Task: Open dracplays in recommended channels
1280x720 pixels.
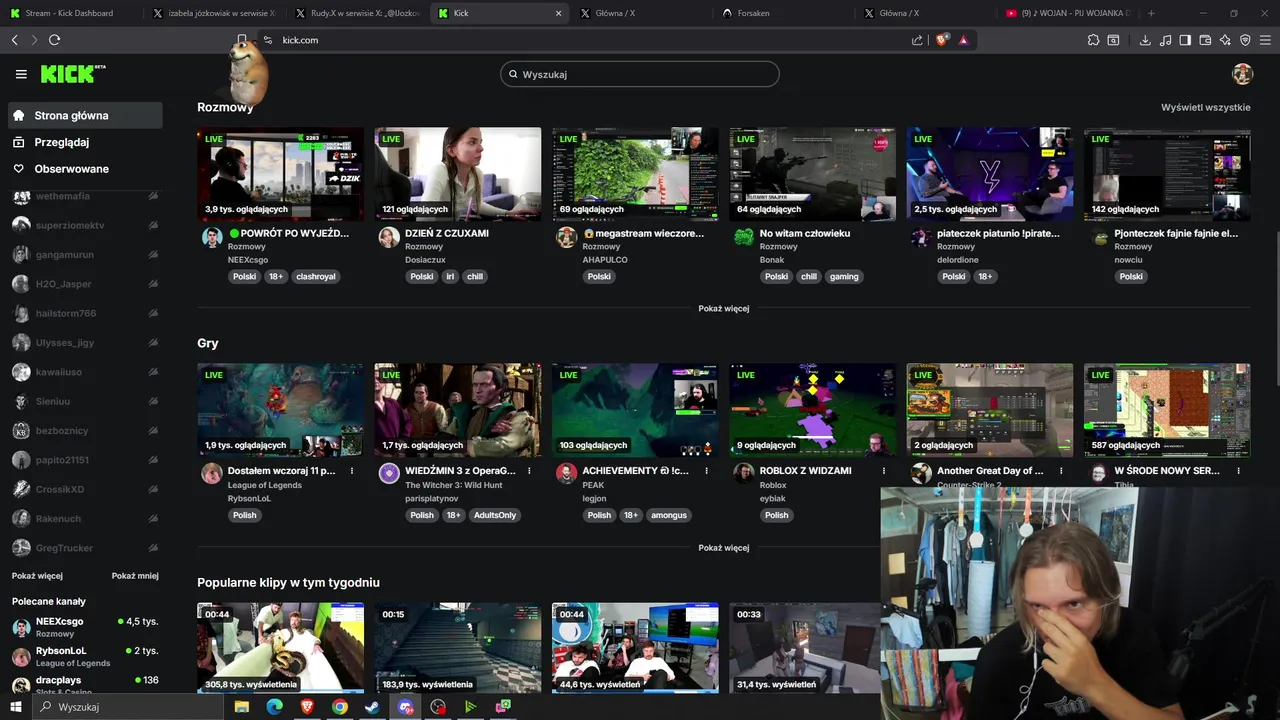Action: click(x=85, y=685)
